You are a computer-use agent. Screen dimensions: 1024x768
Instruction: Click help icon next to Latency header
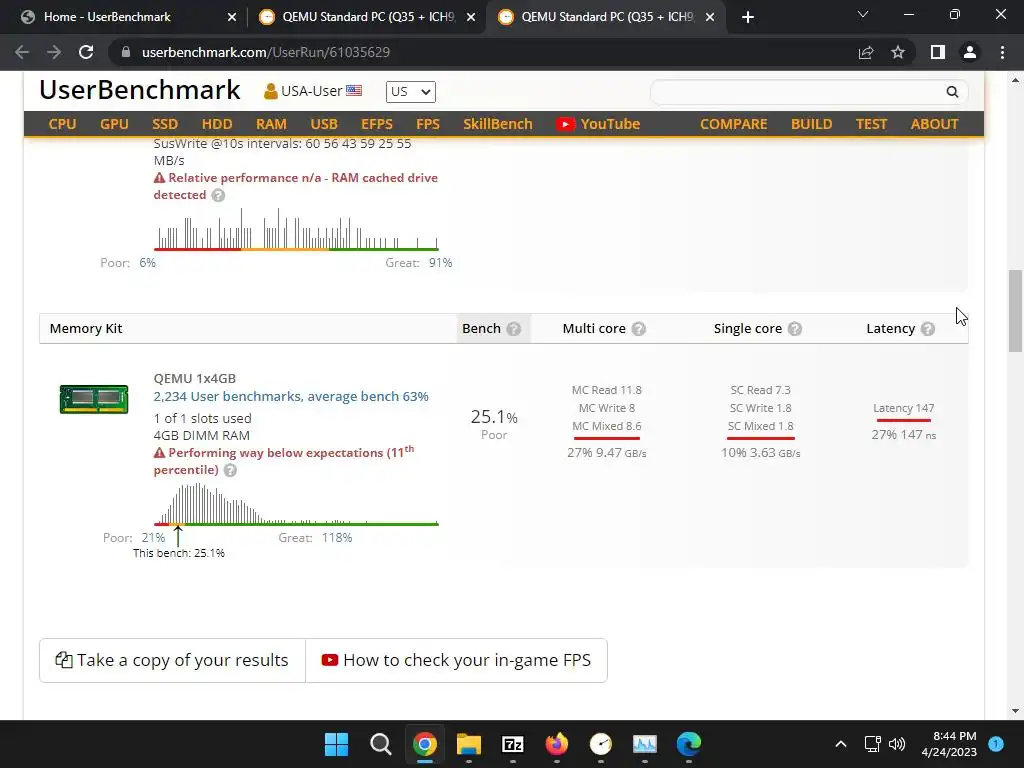pyautogui.click(x=928, y=328)
